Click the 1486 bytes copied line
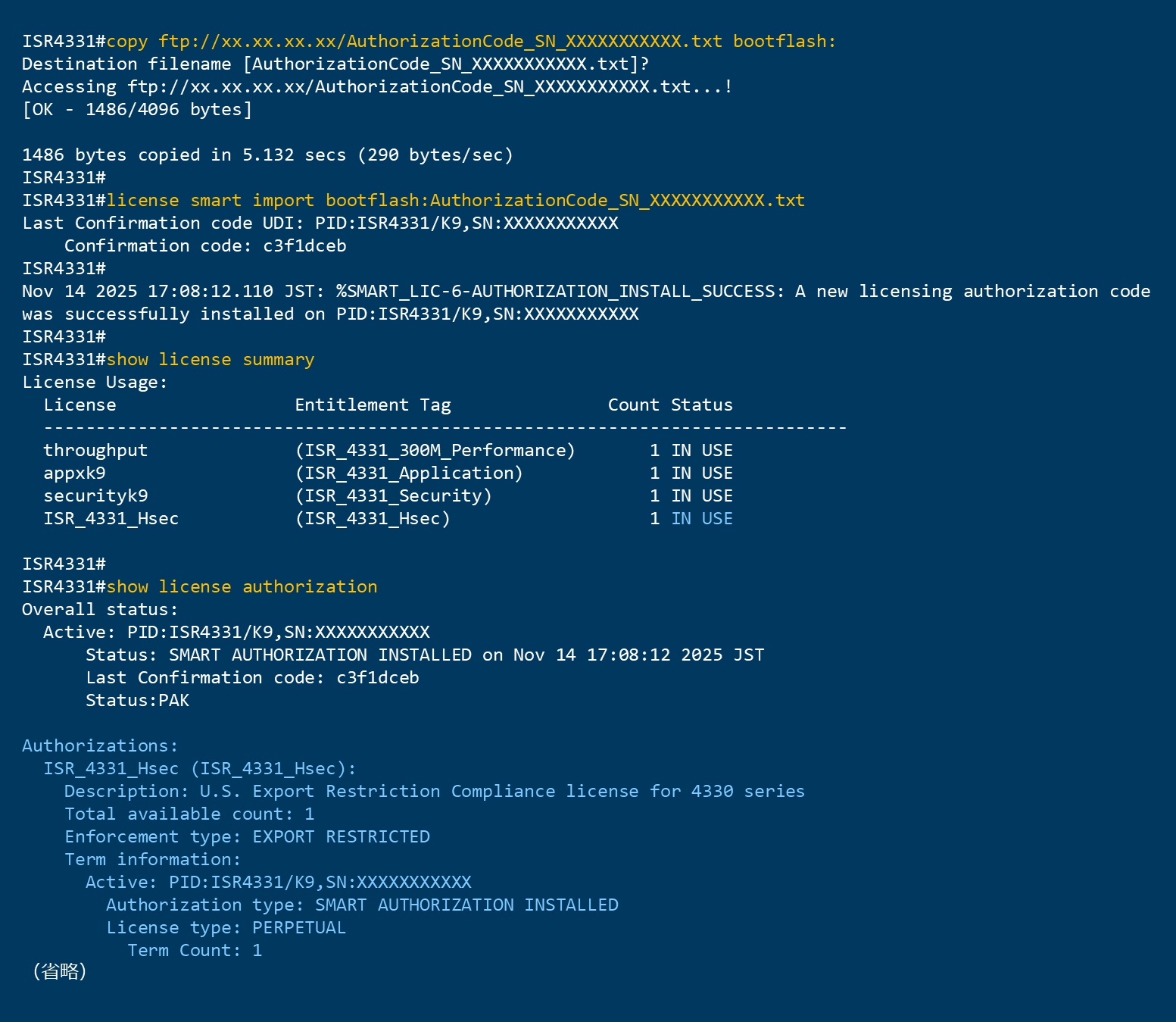 (x=267, y=155)
